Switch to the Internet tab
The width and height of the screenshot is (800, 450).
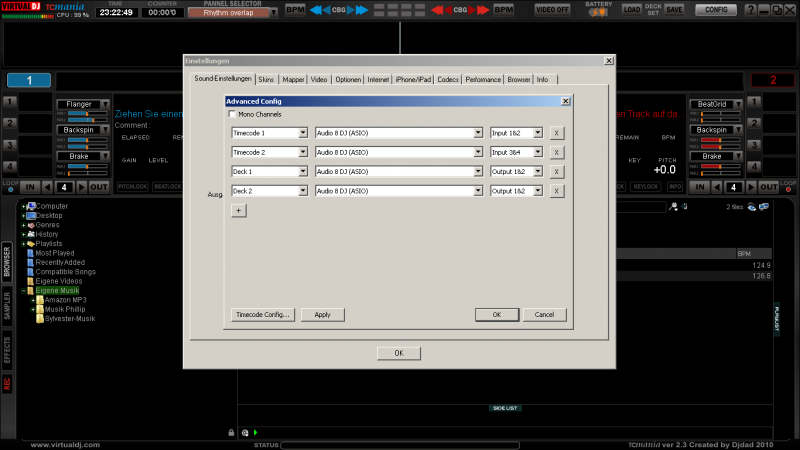[x=378, y=80]
